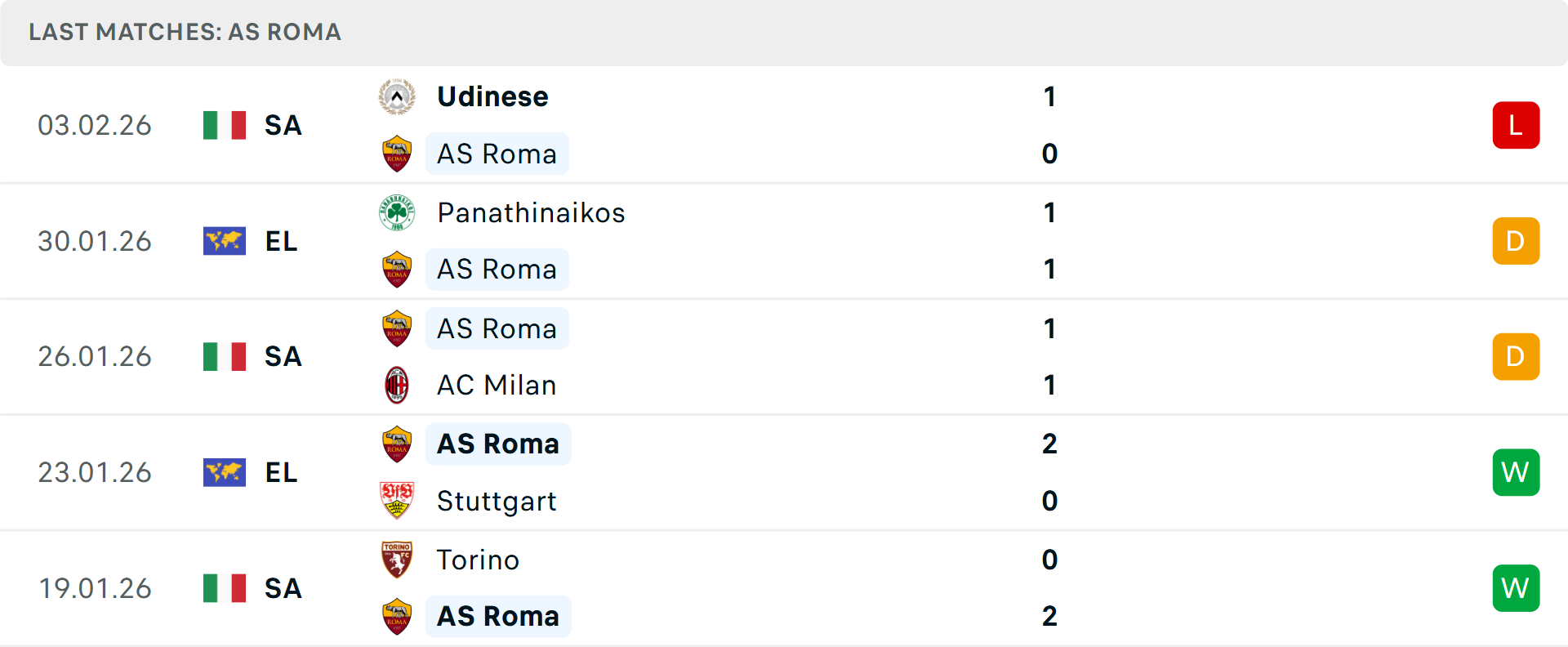The height and width of the screenshot is (647, 1568).
Task: Open the Stuttgart club badge
Action: coord(397,501)
